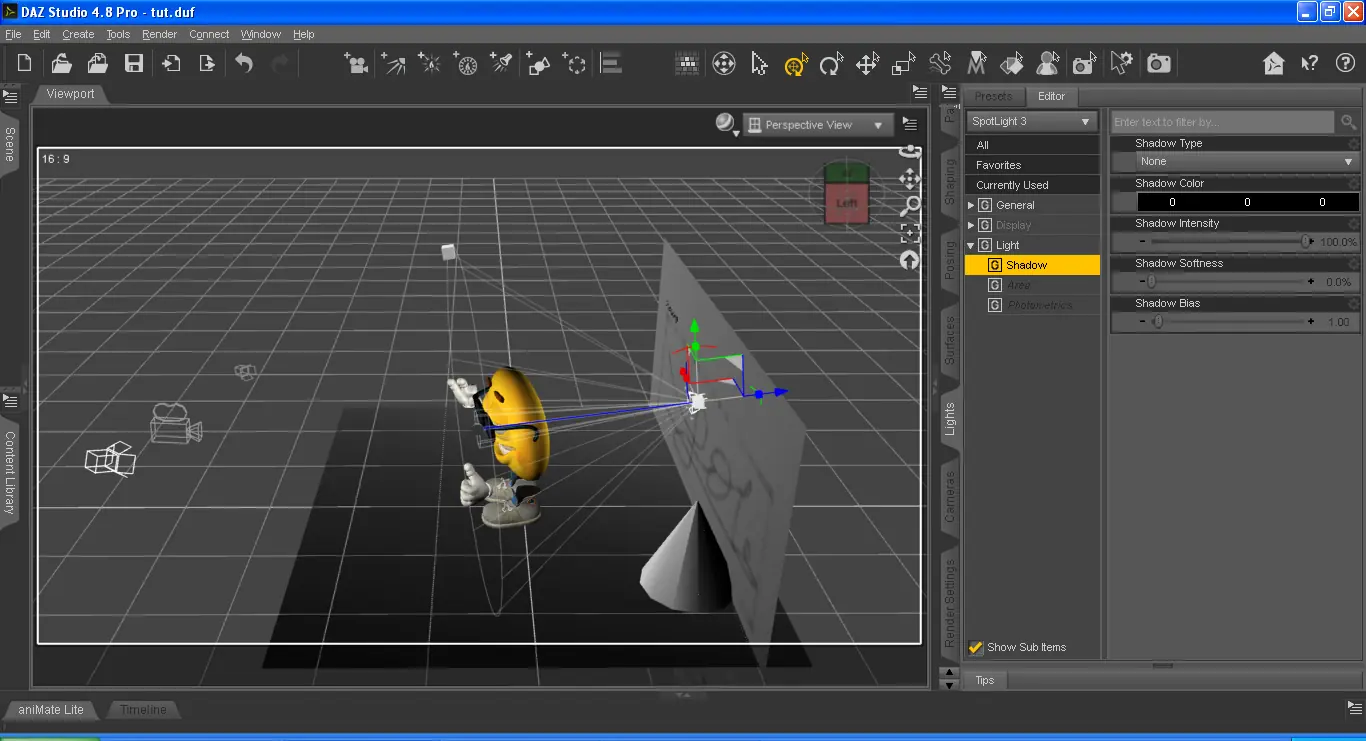1366x741 pixels.
Task: Uncheck the Show Sub Items checkbox
Action: 976,647
